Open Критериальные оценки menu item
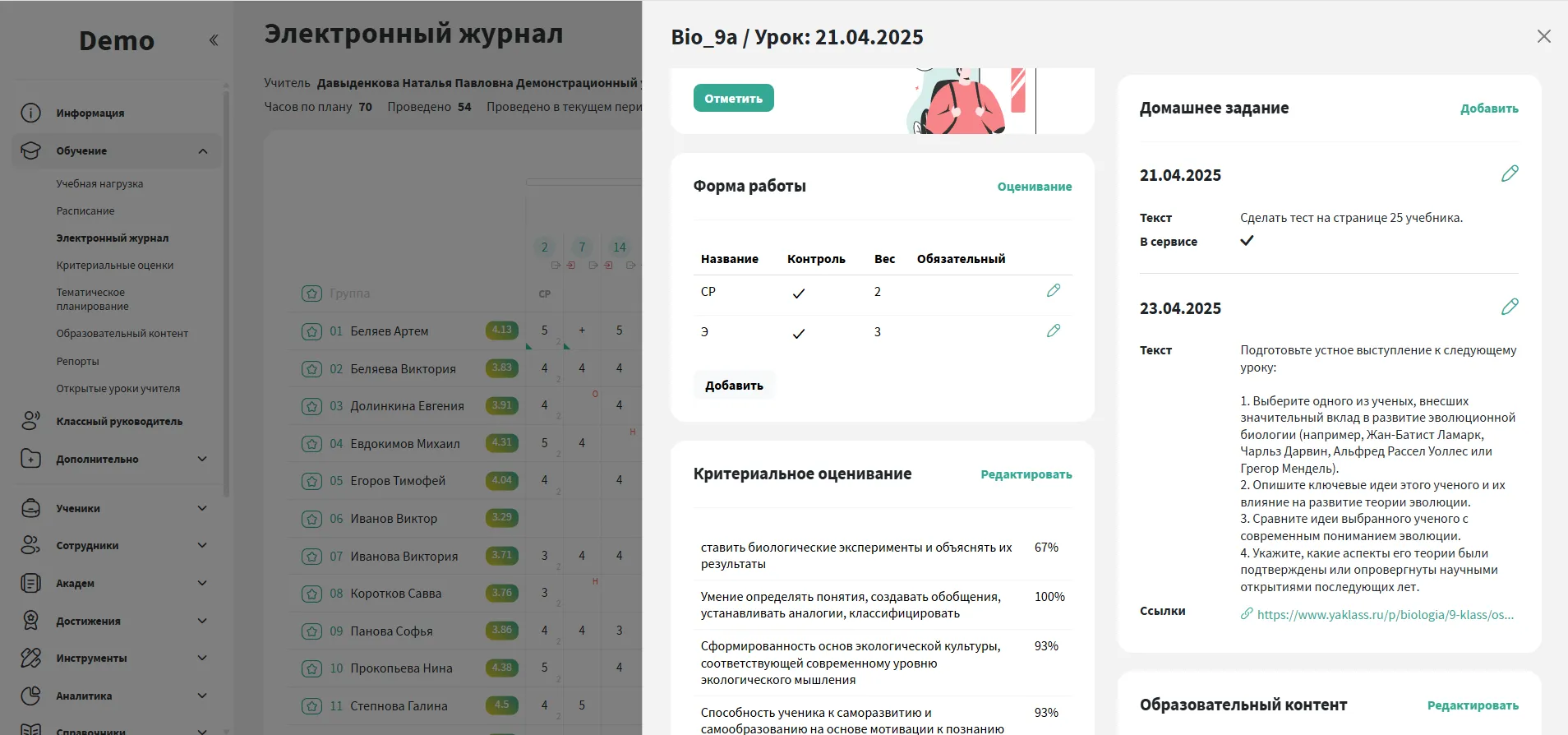This screenshot has height=735, width=1568. click(x=115, y=266)
